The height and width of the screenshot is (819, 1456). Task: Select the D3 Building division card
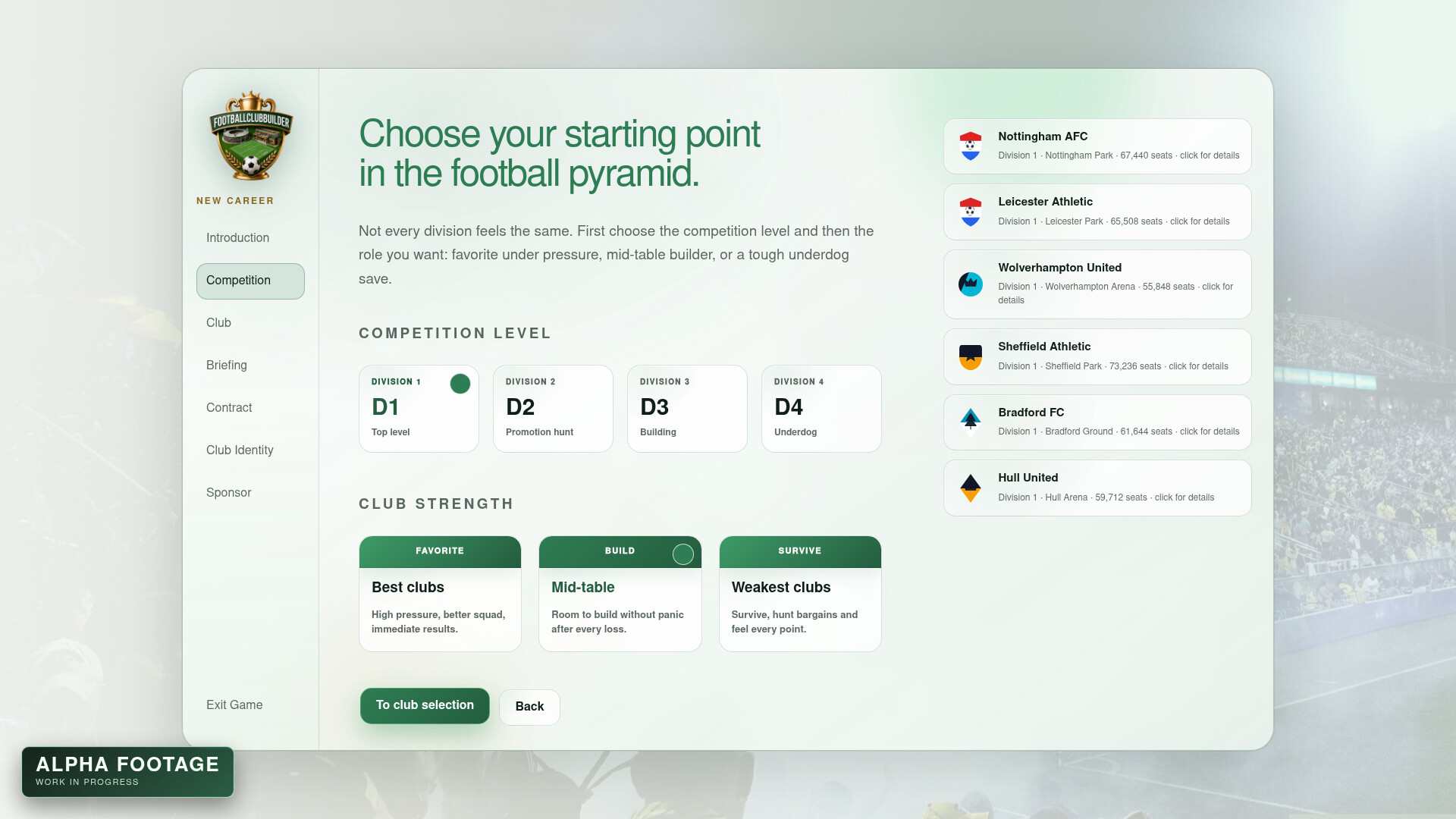687,409
